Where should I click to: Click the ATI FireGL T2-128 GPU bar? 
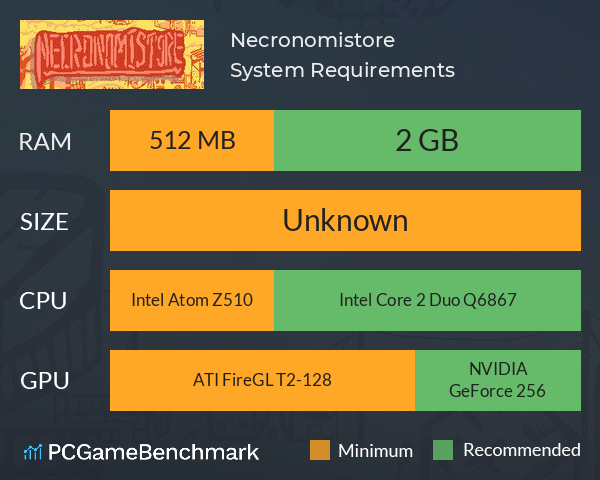262,380
